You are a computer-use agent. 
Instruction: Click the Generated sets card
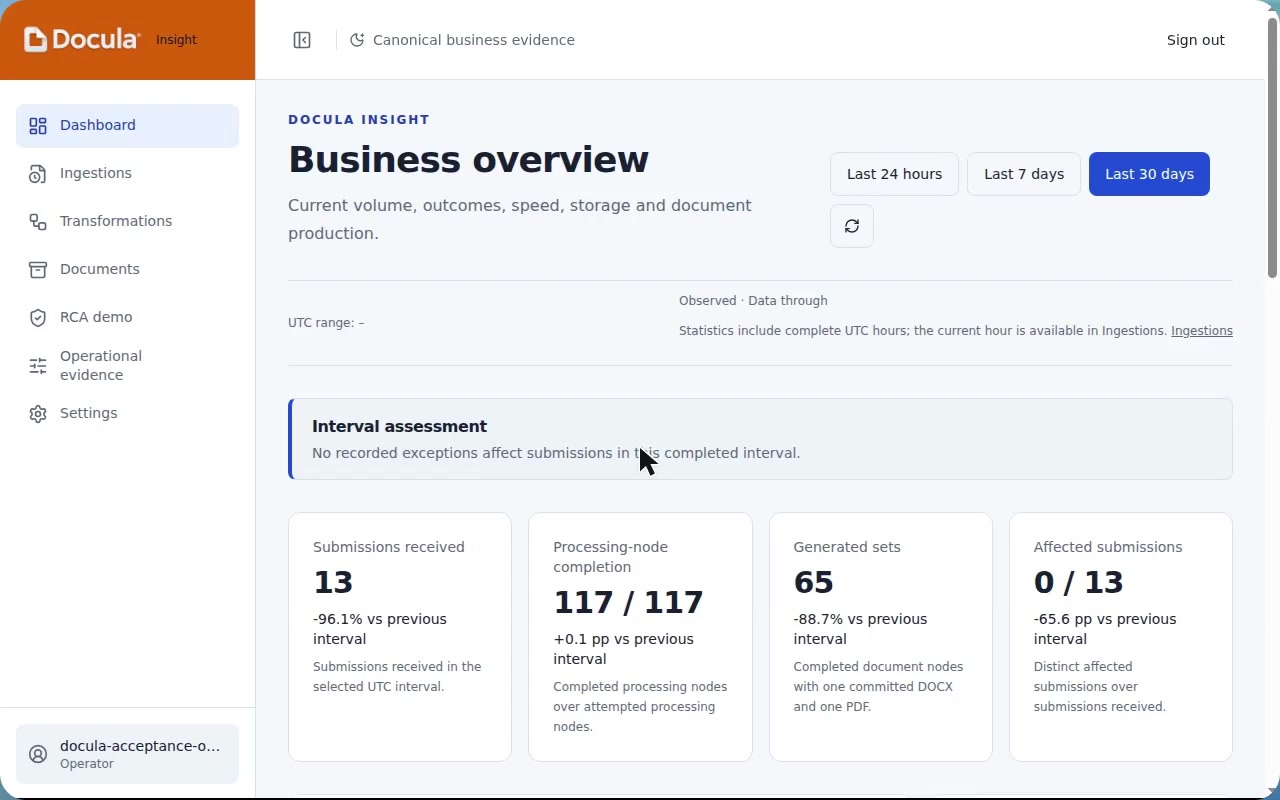881,637
